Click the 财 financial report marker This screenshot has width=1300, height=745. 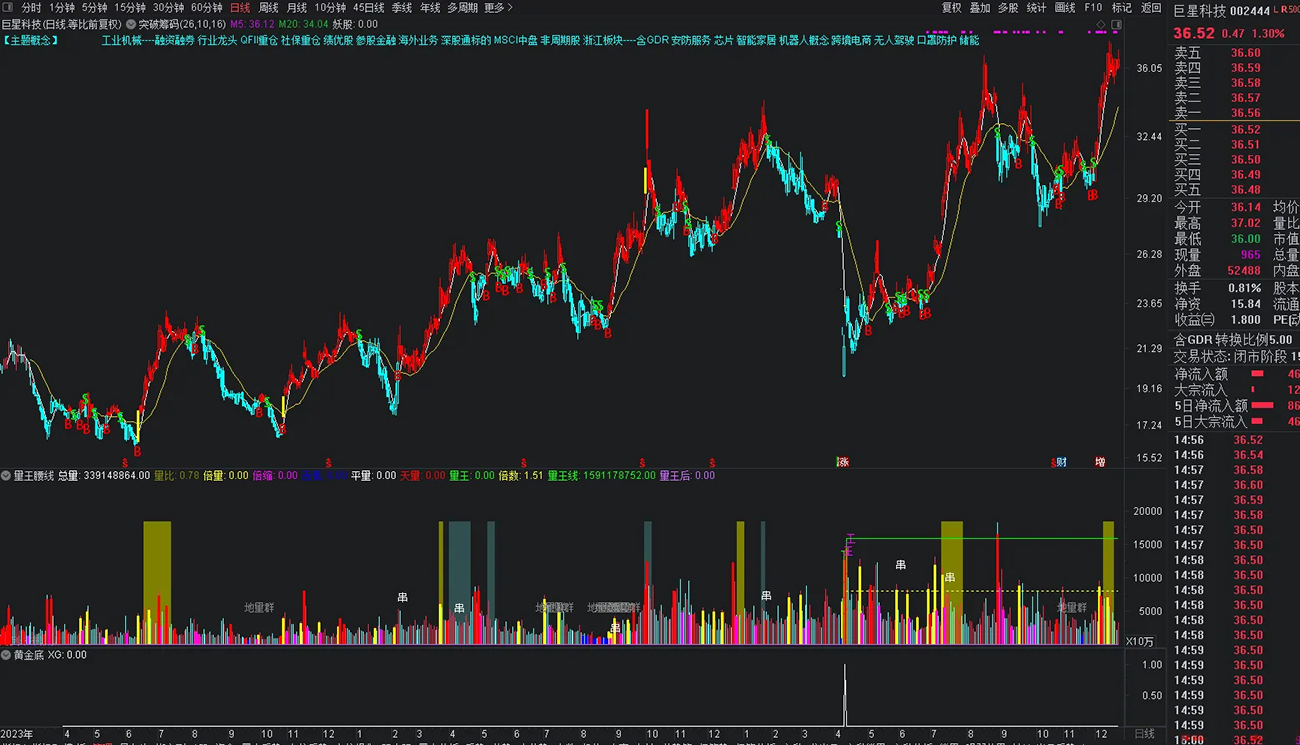click(1060, 462)
